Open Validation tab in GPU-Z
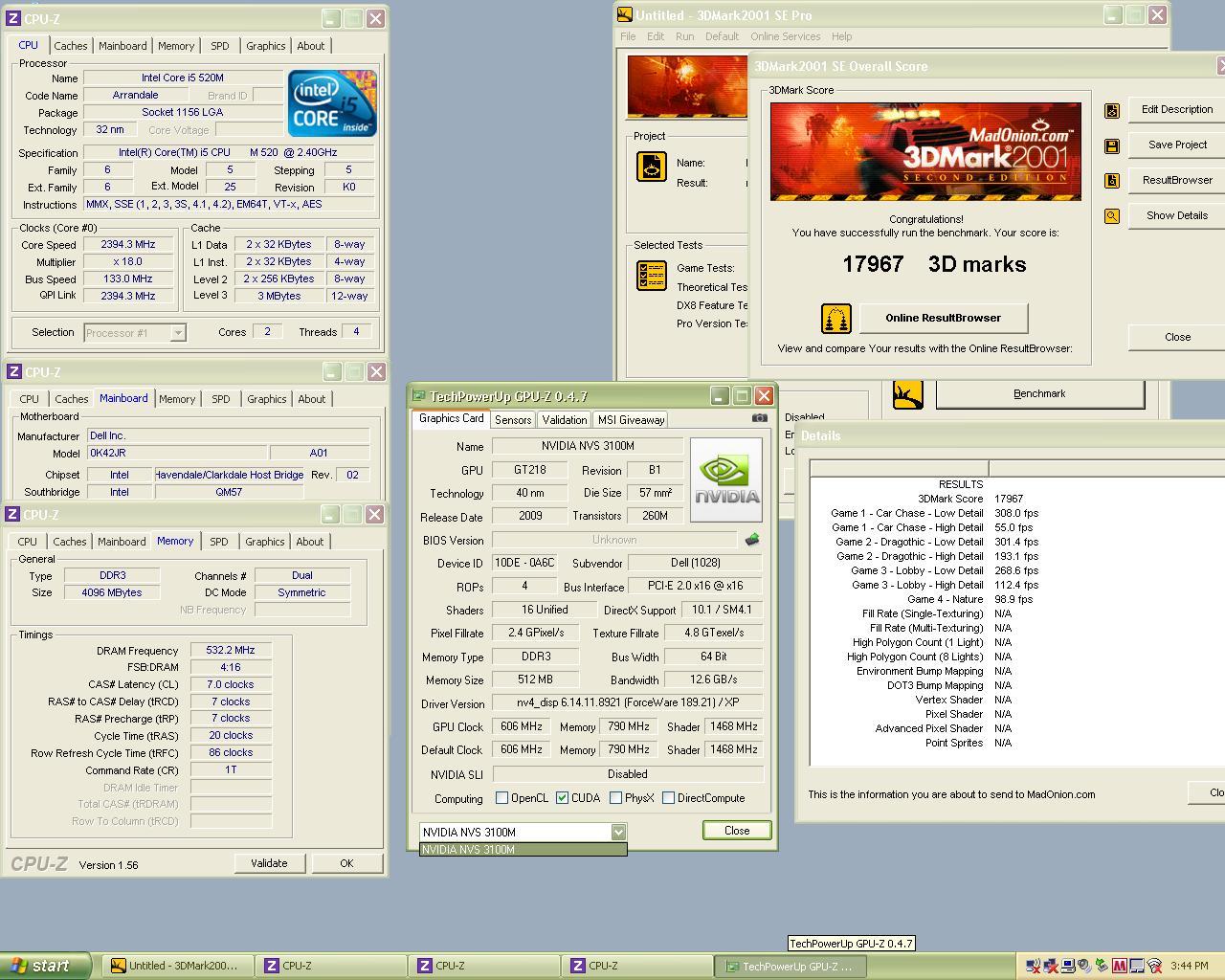The image size is (1225, 980). coord(565,420)
